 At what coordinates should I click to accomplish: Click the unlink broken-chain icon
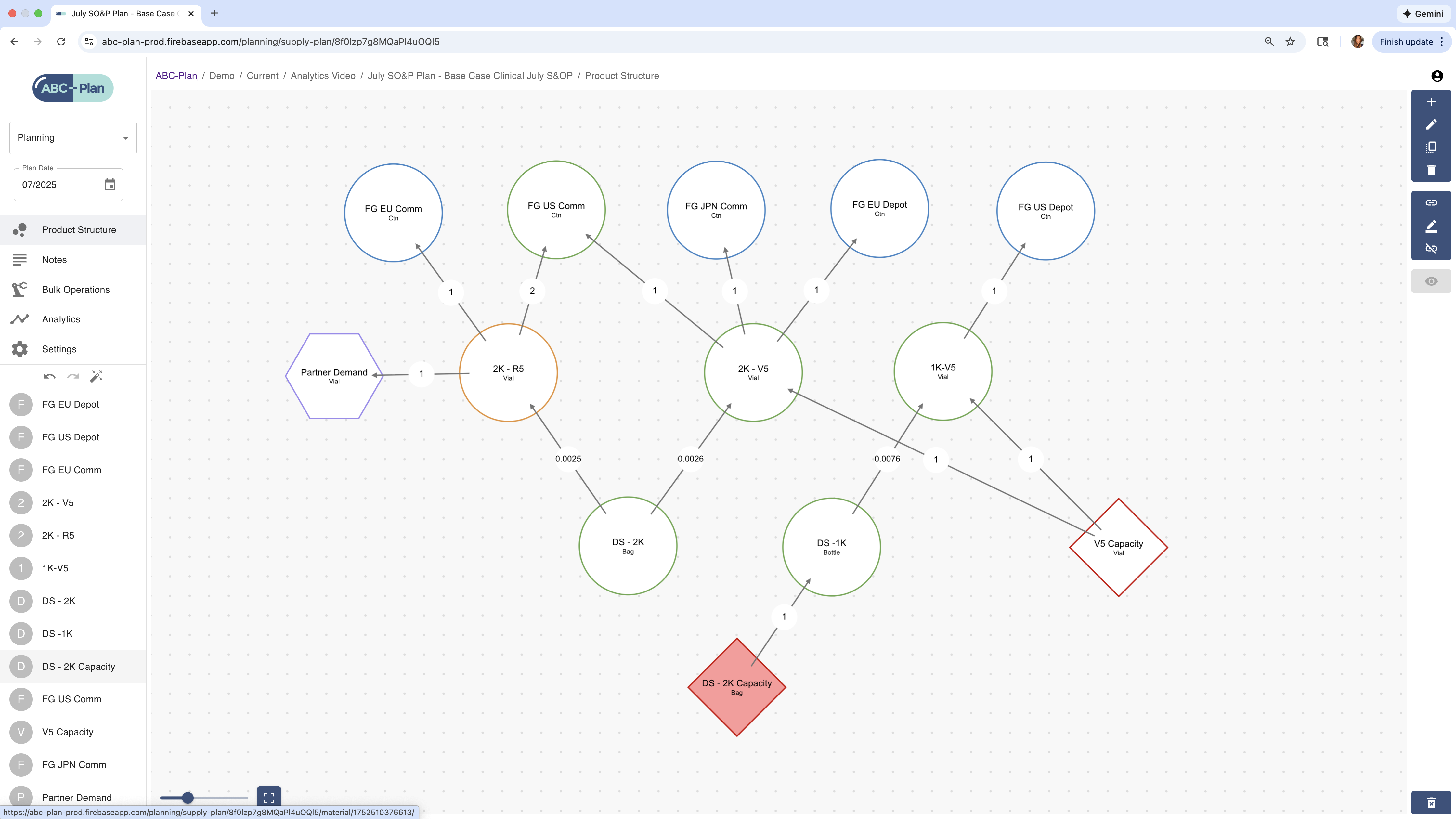tap(1431, 248)
